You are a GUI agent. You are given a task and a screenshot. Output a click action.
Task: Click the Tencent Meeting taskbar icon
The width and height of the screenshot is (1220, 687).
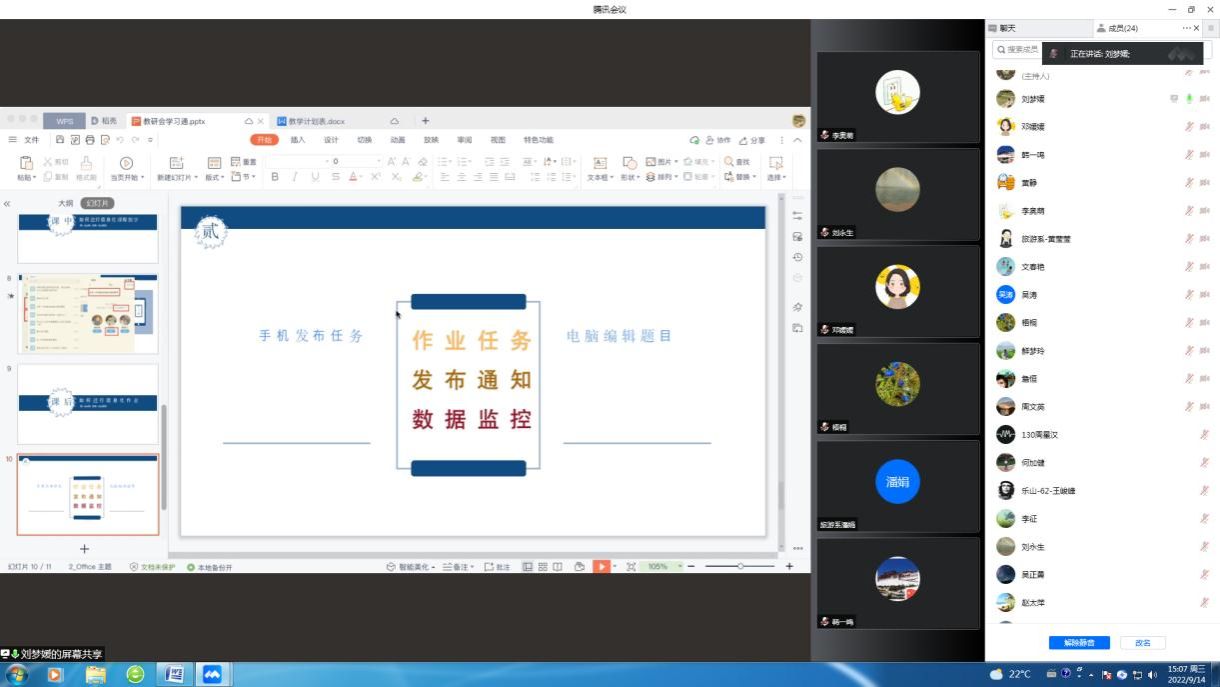tap(212, 674)
